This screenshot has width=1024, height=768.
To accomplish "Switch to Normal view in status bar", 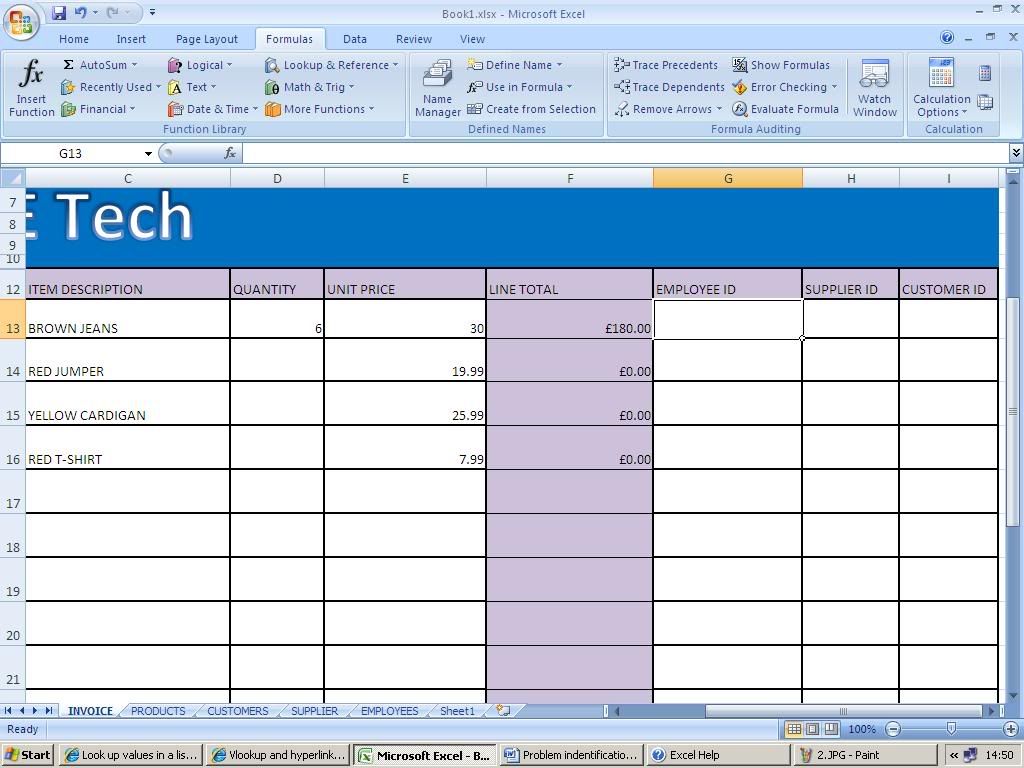I will point(793,729).
